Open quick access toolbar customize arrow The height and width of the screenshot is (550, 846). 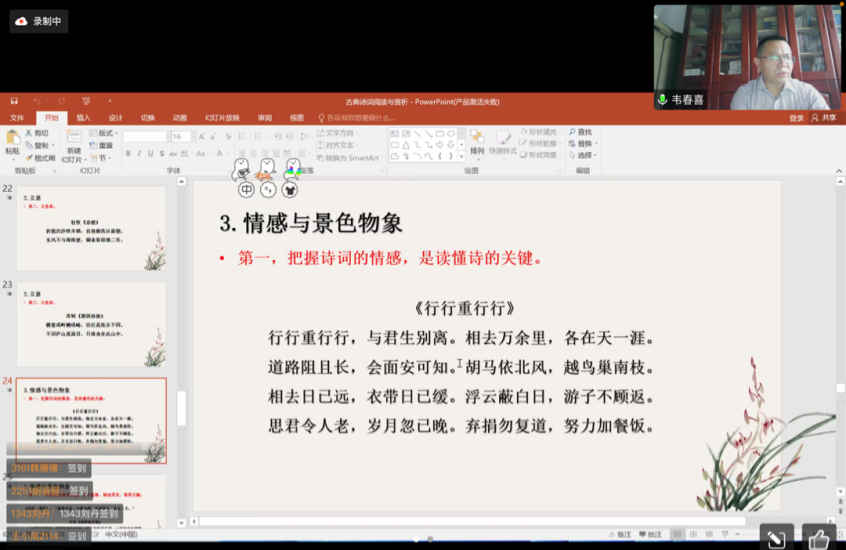(x=110, y=101)
